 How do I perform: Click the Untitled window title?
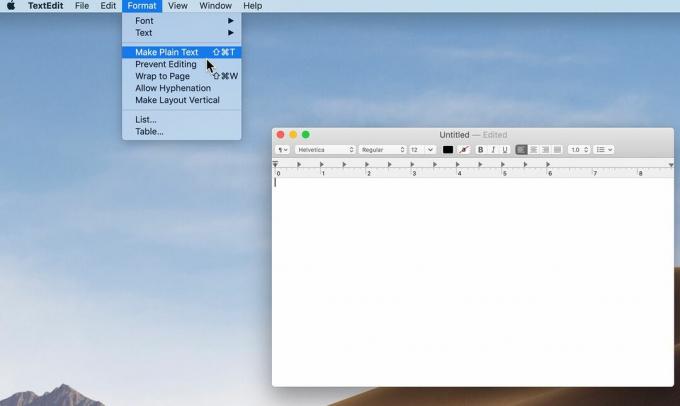454,135
